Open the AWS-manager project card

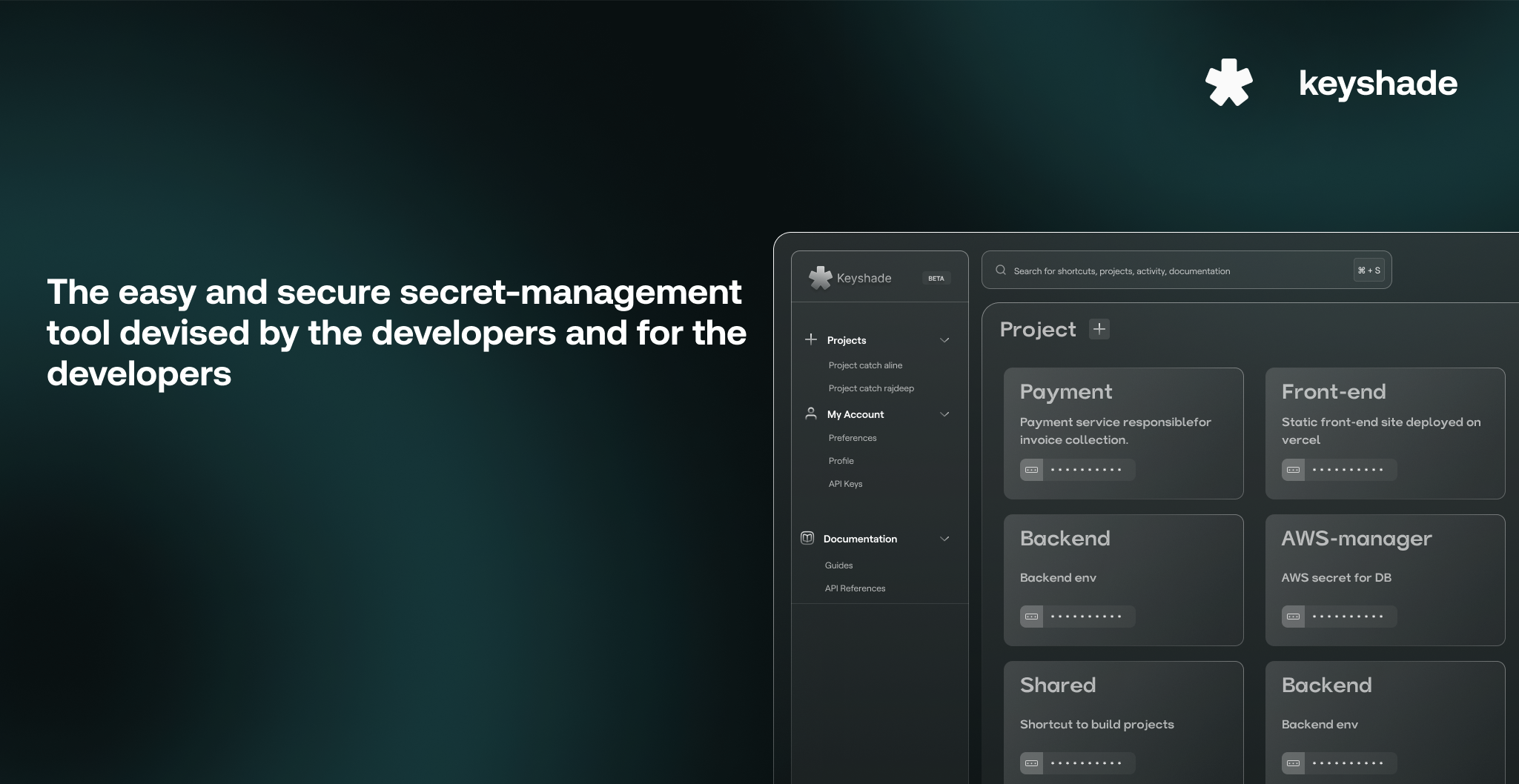tap(1385, 580)
